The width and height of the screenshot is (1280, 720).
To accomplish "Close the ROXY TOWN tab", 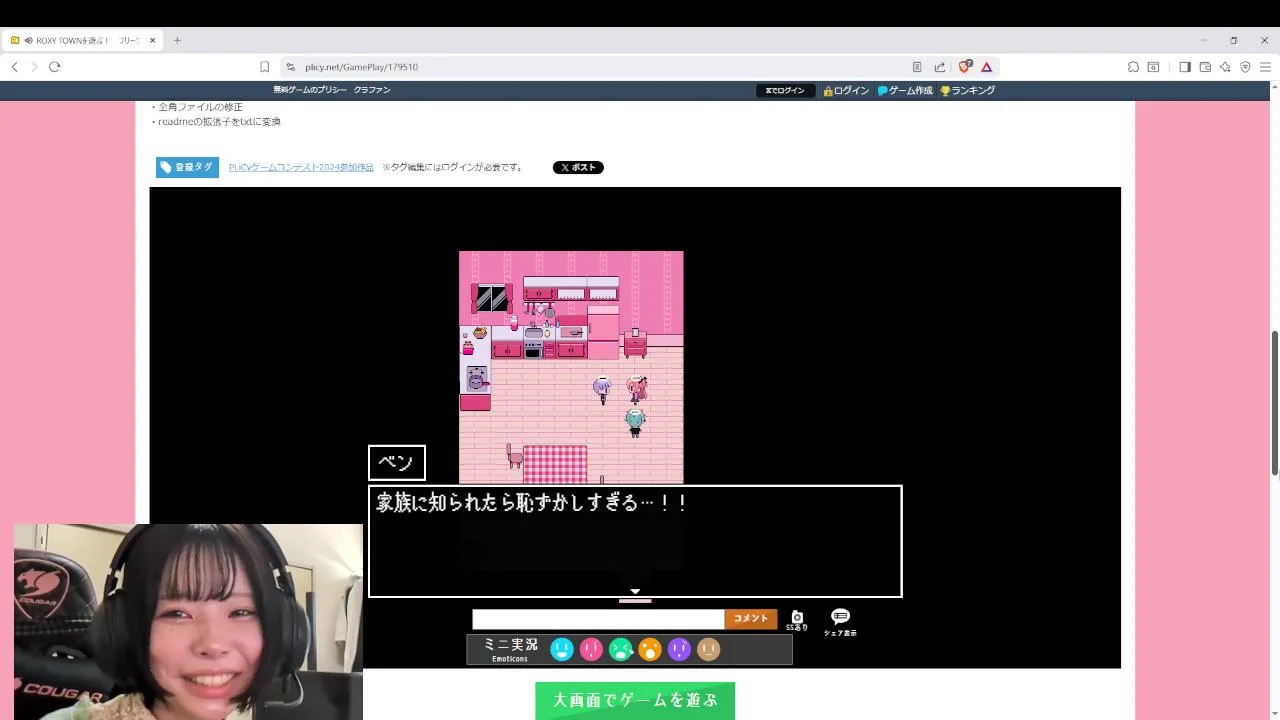I will click(x=152, y=41).
